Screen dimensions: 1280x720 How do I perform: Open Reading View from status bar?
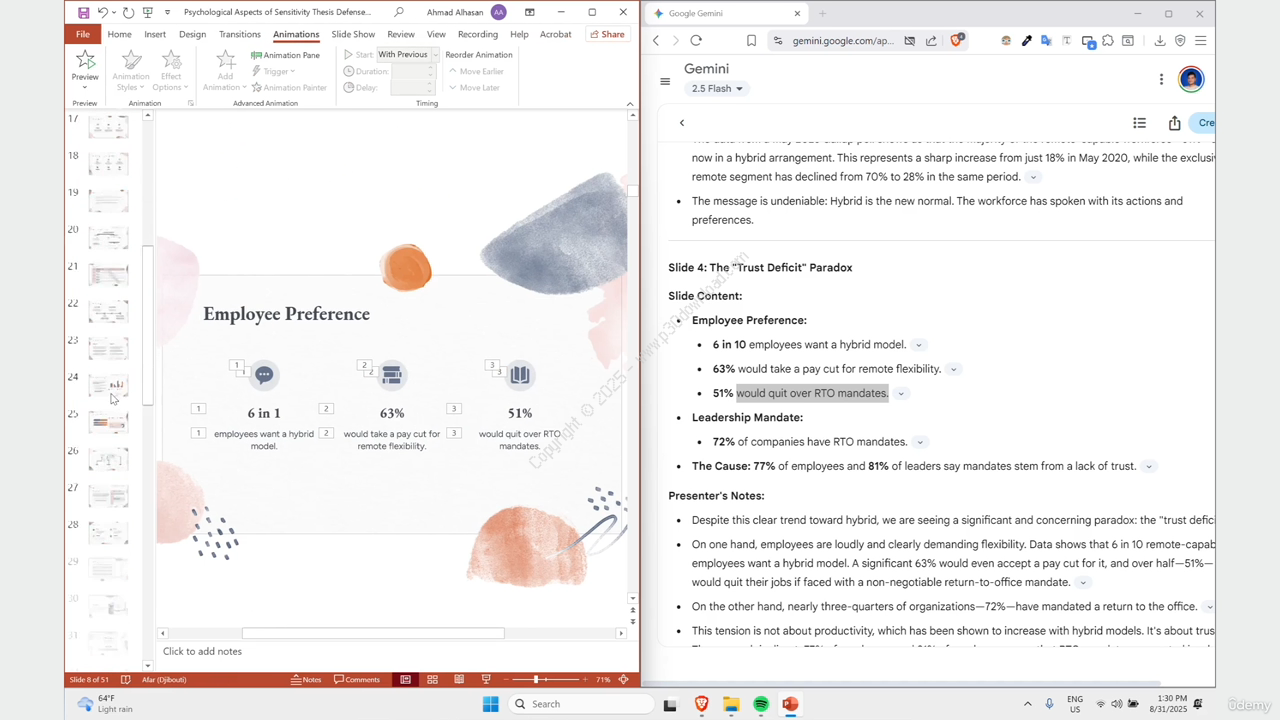[458, 680]
